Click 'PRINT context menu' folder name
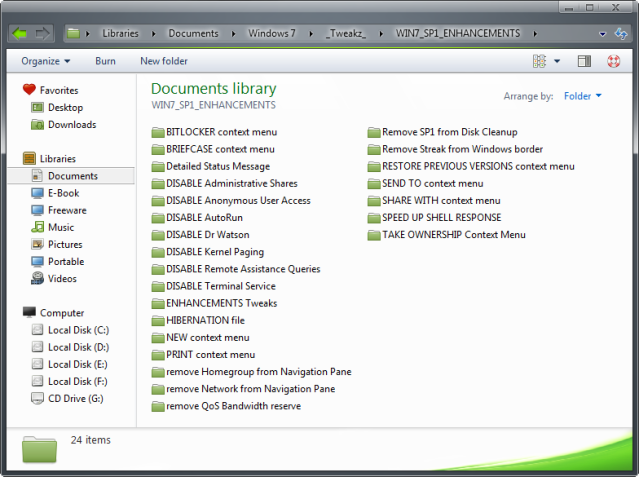639x477 pixels. 211,355
